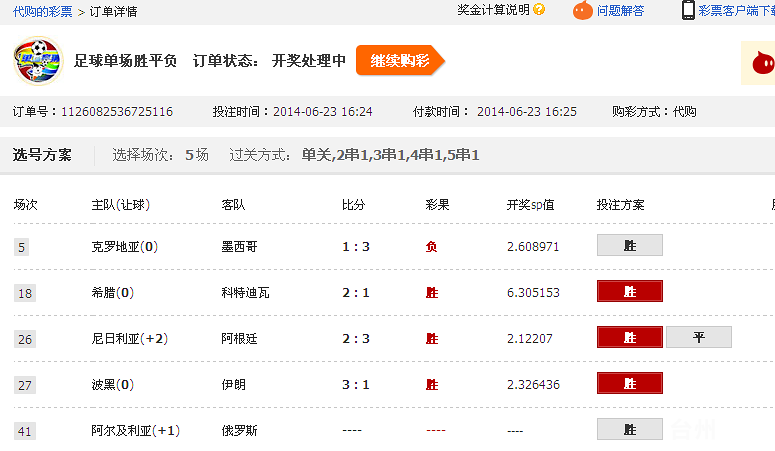Open the 奖金计算说明 link
775x451 pixels.
[493, 10]
